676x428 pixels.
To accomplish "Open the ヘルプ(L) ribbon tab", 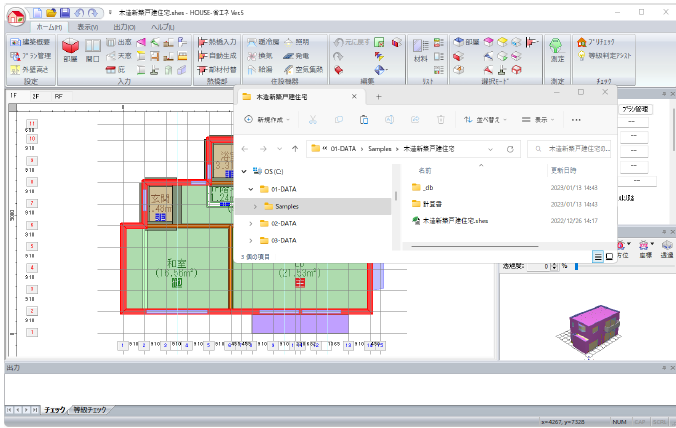I will click(163, 27).
